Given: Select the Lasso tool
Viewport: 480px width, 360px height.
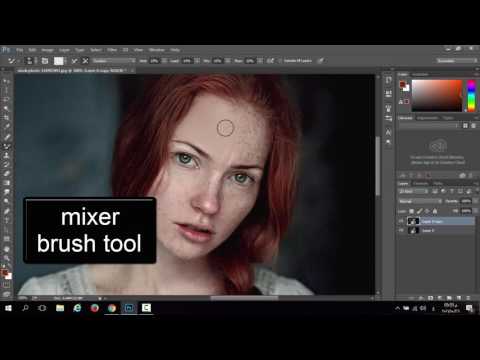Looking at the screenshot, I should pyautogui.click(x=6, y=99).
